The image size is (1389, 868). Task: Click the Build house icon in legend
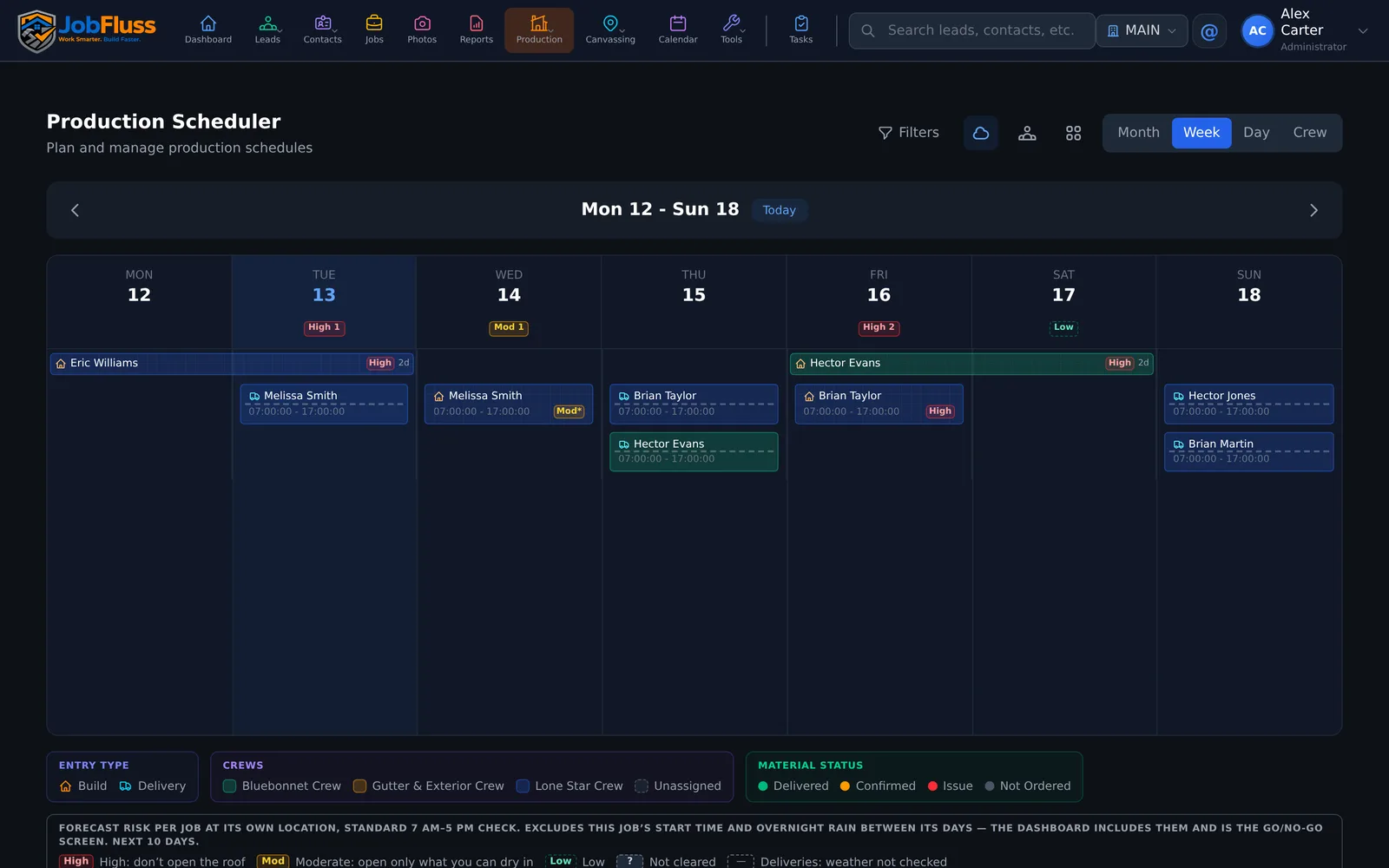[x=66, y=786]
